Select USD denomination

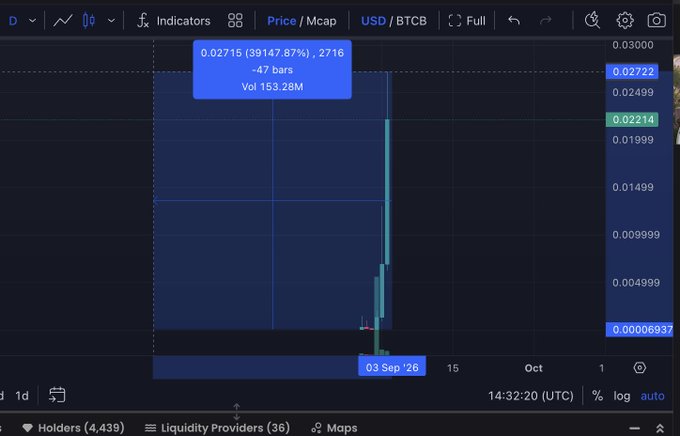coord(373,21)
